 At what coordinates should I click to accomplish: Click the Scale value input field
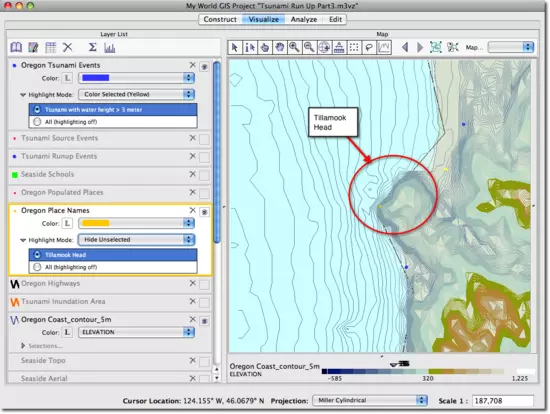503,401
